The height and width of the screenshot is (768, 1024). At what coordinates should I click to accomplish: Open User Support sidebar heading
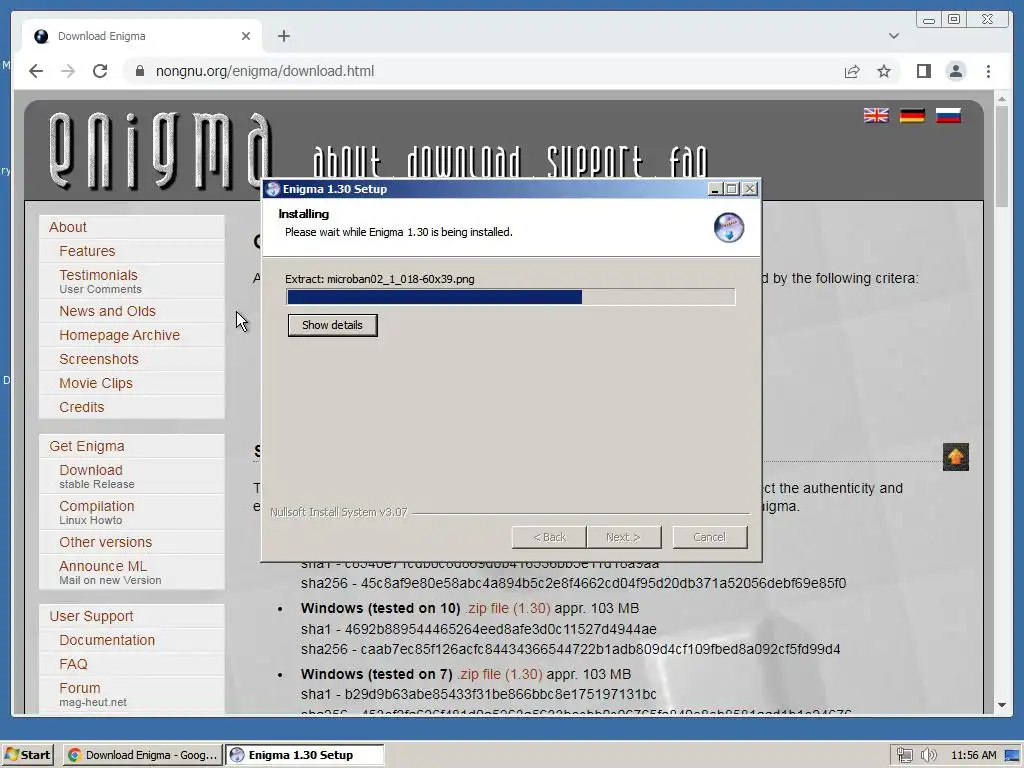pyautogui.click(x=91, y=616)
